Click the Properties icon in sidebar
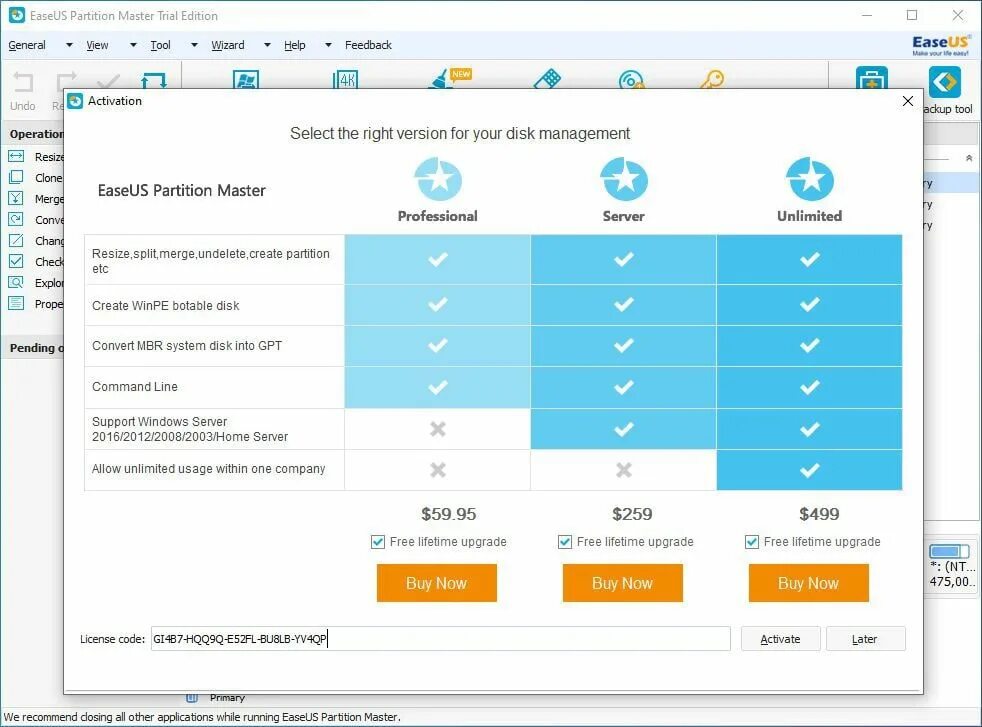Image resolution: width=982 pixels, height=727 pixels. click(16, 303)
